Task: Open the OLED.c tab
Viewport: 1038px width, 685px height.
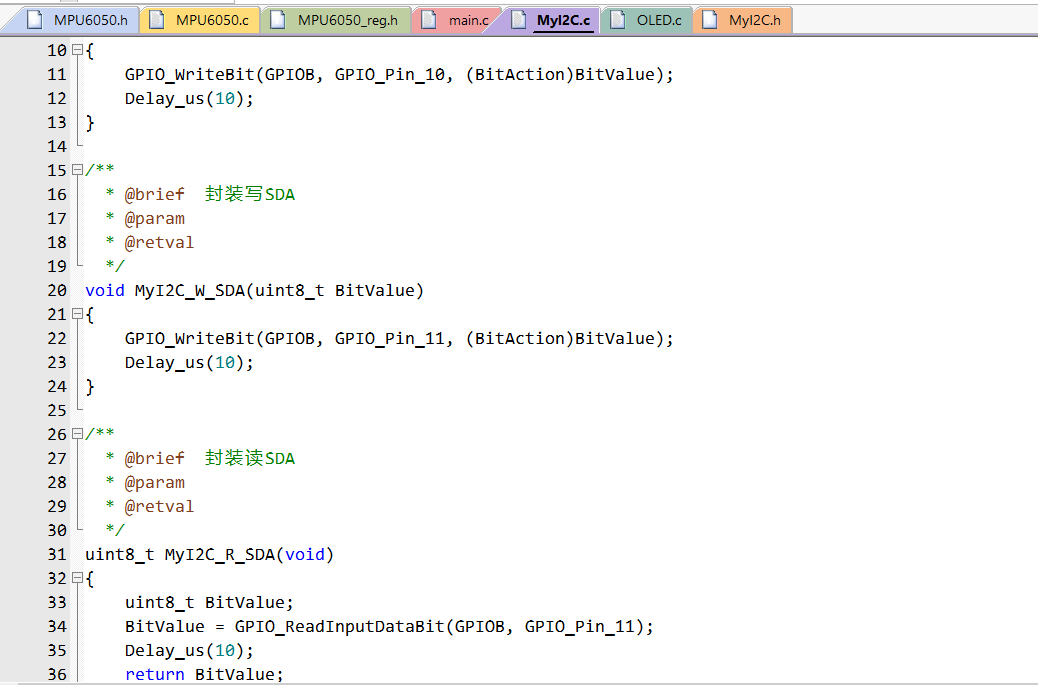Action: (647, 20)
